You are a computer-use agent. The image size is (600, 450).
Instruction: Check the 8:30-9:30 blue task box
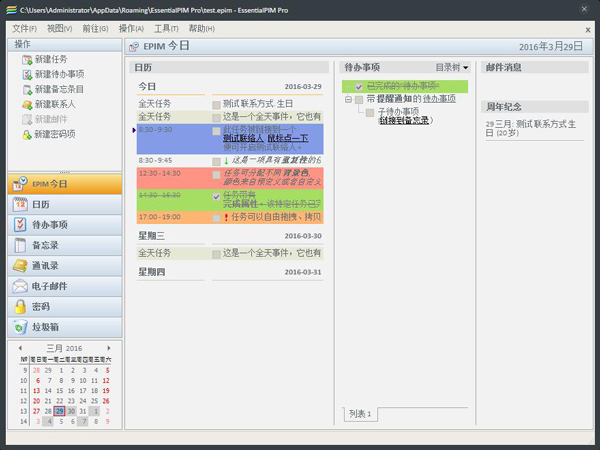(x=216, y=131)
